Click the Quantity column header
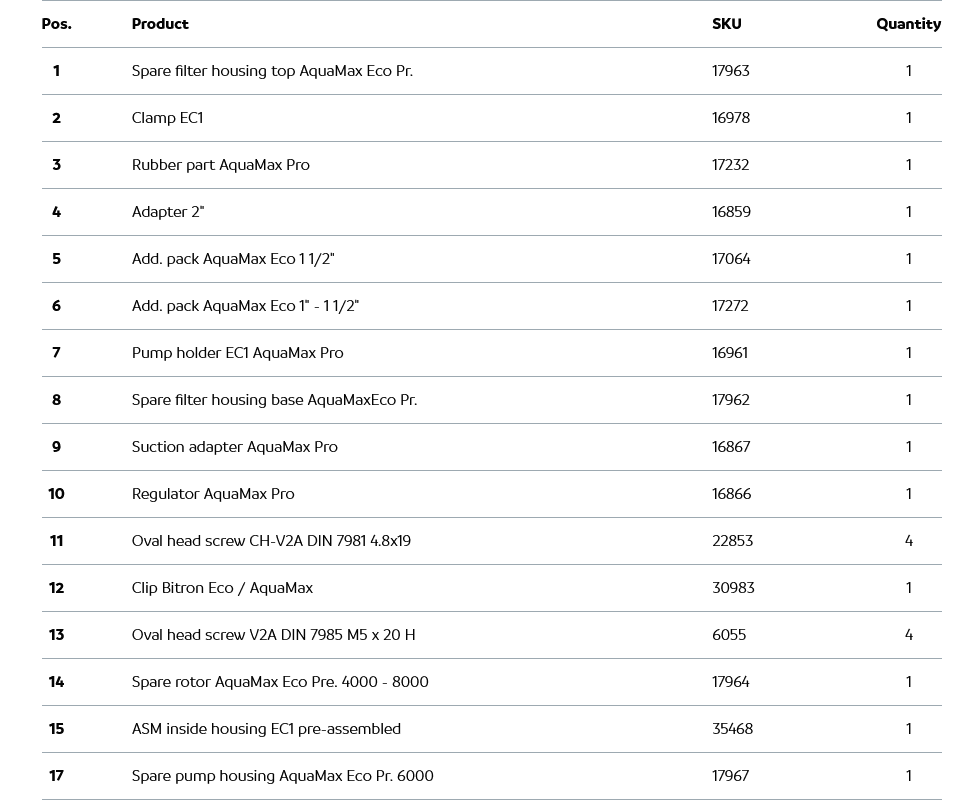 coord(908,24)
